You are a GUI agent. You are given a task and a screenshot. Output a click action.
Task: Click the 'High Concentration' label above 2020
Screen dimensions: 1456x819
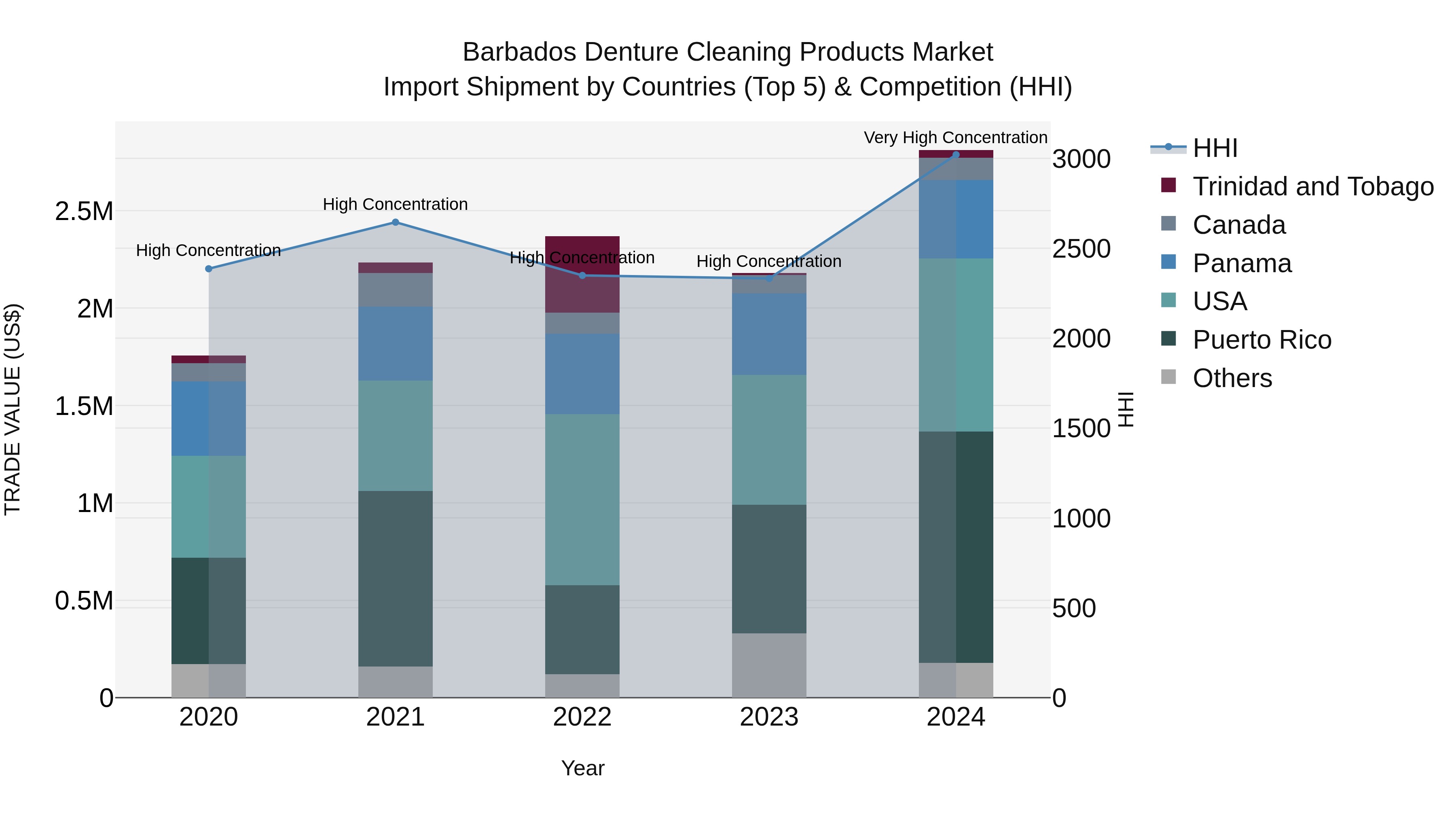209,251
